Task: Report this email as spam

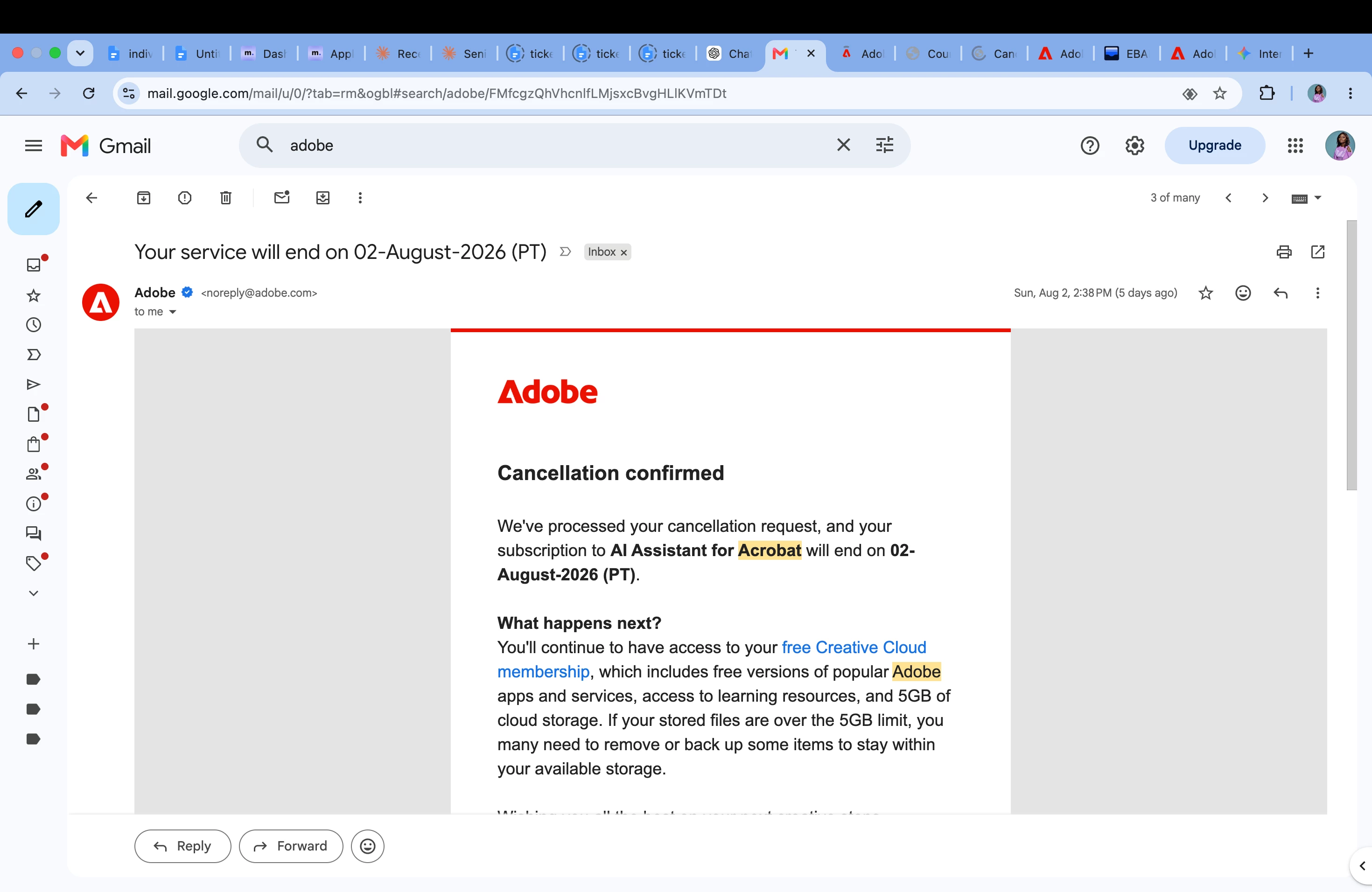Action: pos(184,198)
